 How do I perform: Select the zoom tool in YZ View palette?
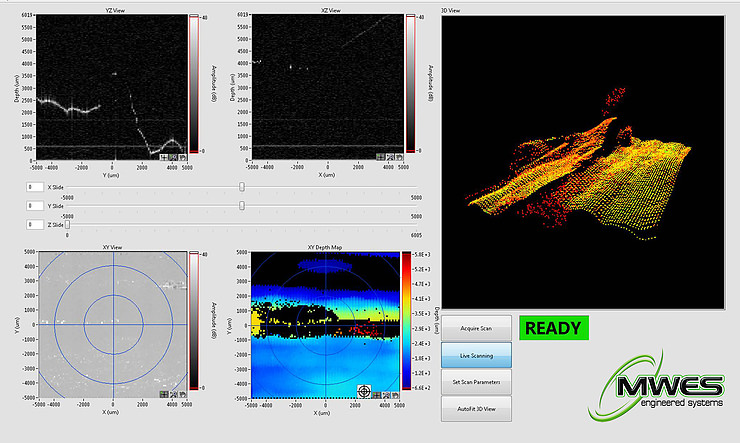pos(173,158)
